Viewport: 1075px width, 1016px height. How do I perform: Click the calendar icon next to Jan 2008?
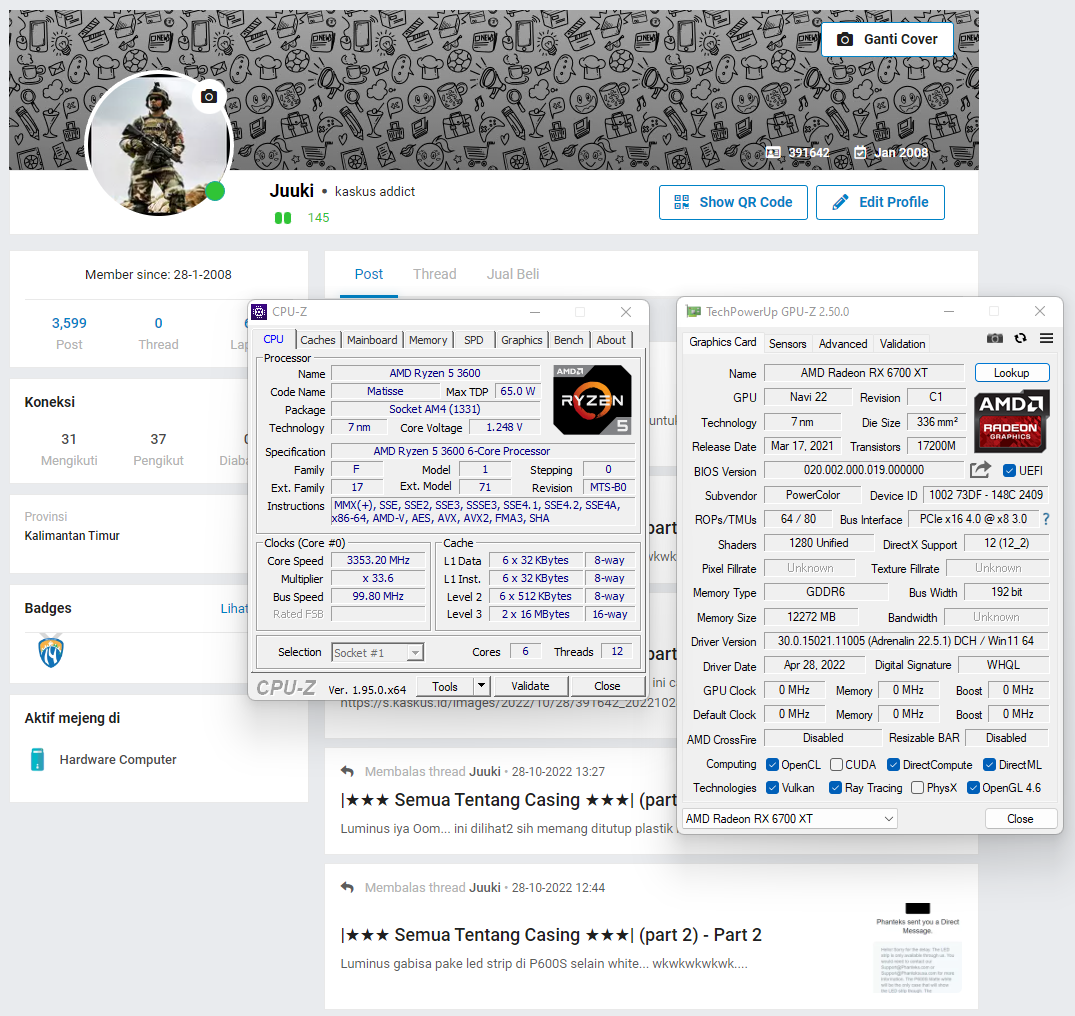tap(860, 152)
